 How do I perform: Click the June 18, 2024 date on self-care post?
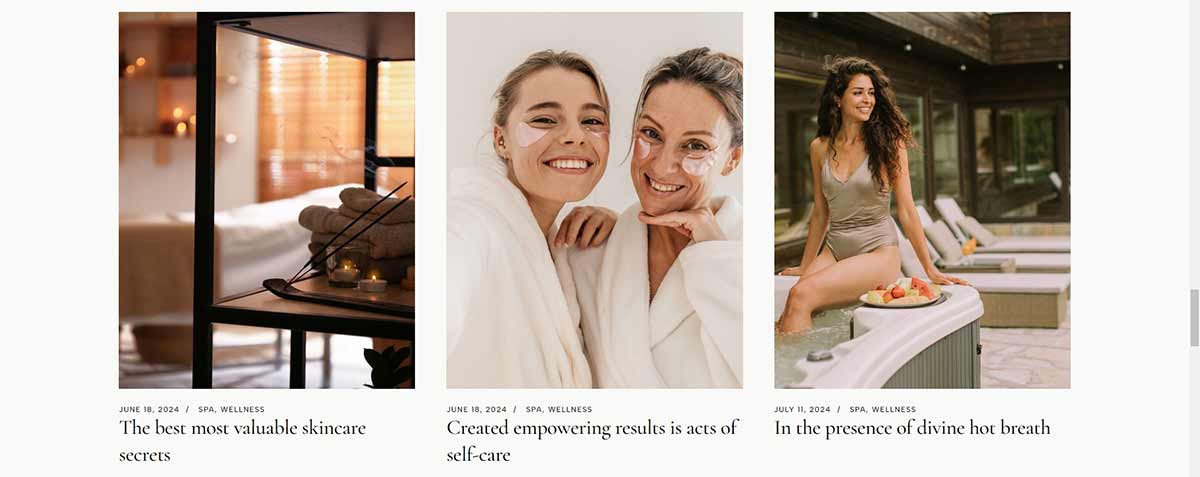pyautogui.click(x=477, y=409)
